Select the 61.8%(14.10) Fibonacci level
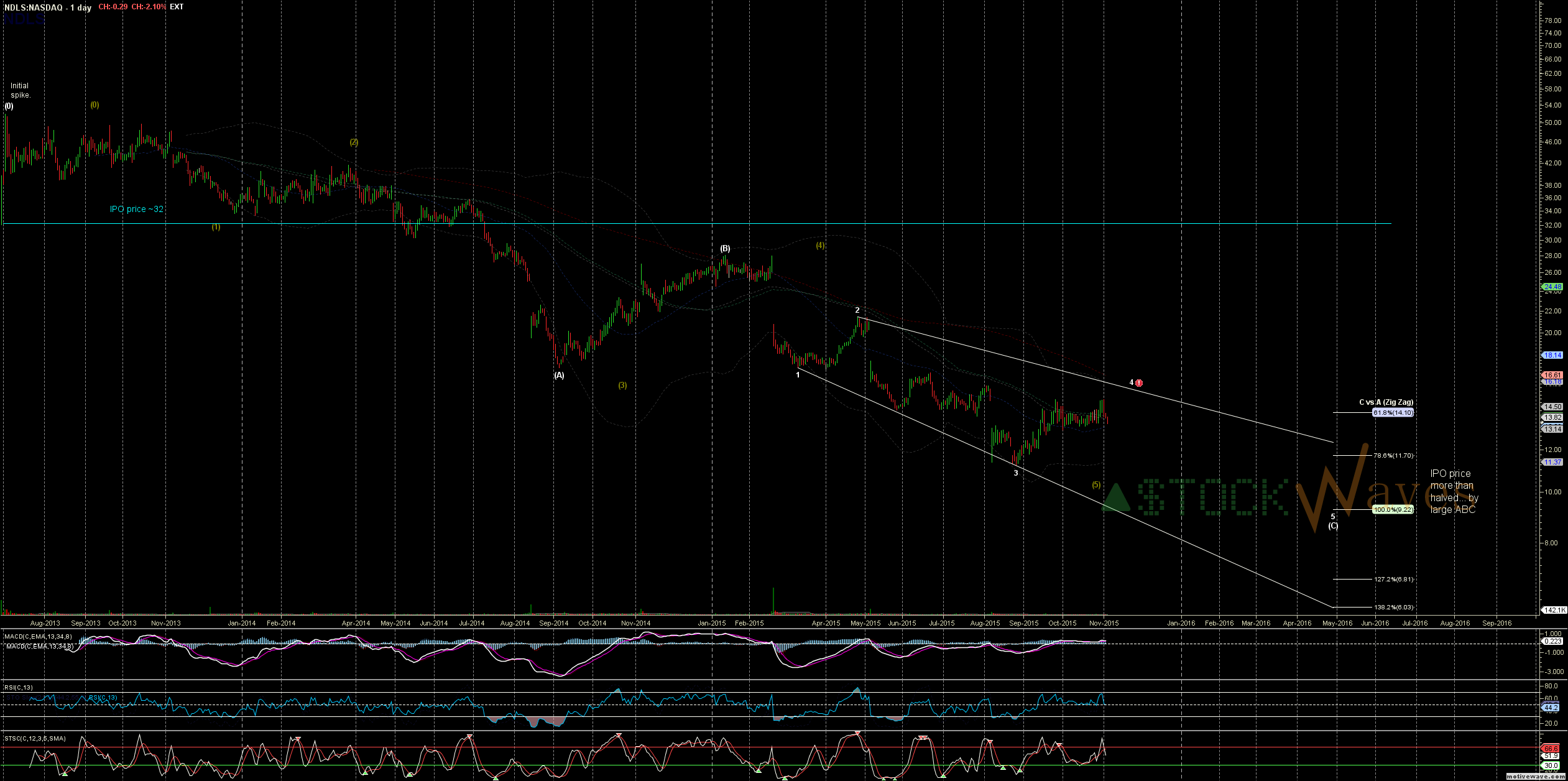This screenshot has width=1568, height=781. click(1393, 412)
